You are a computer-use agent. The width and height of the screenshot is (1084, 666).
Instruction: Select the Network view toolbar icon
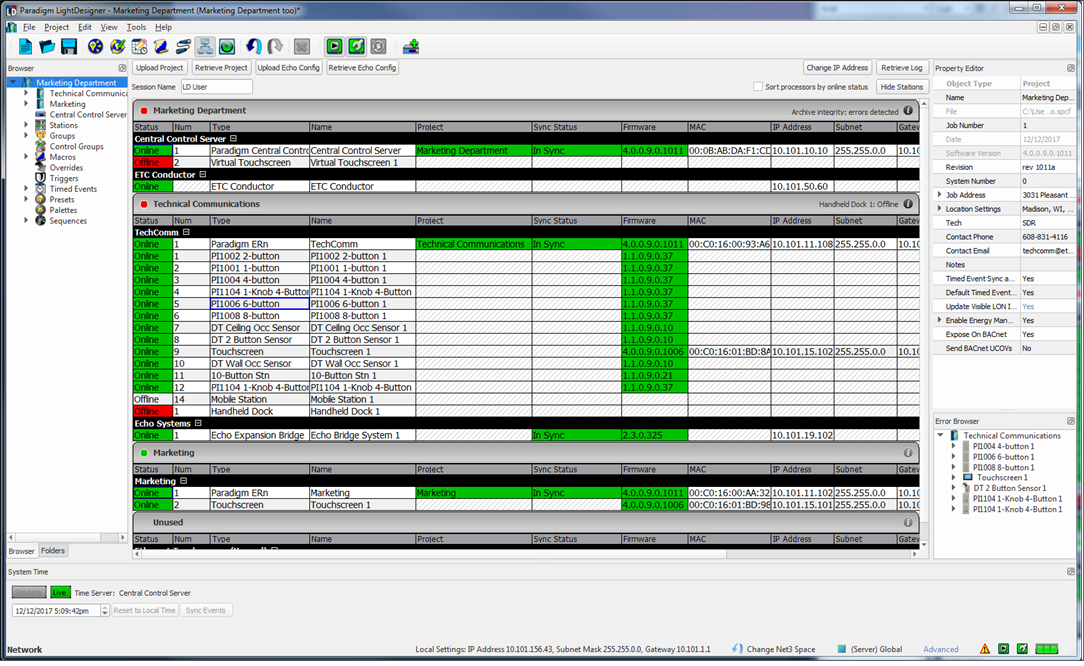point(205,46)
